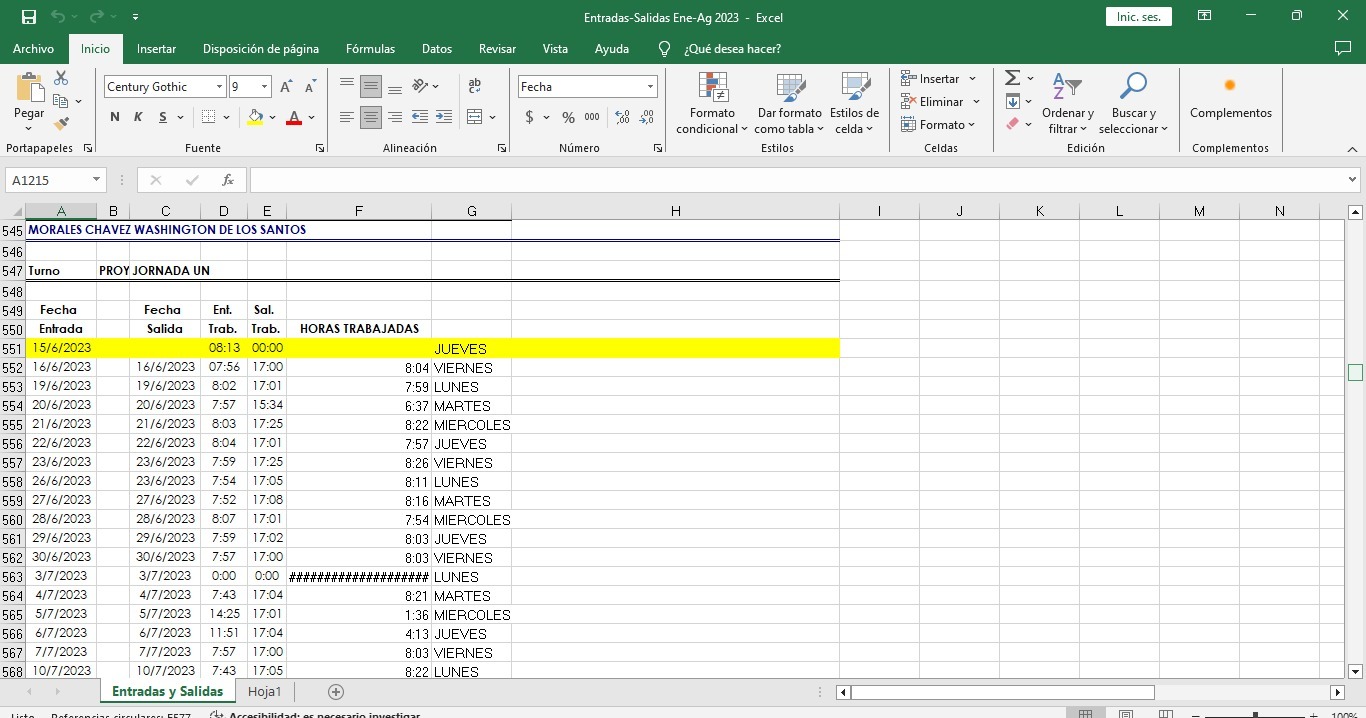Click the Wrap Text icon
The image size is (1366, 718).
coord(474,86)
